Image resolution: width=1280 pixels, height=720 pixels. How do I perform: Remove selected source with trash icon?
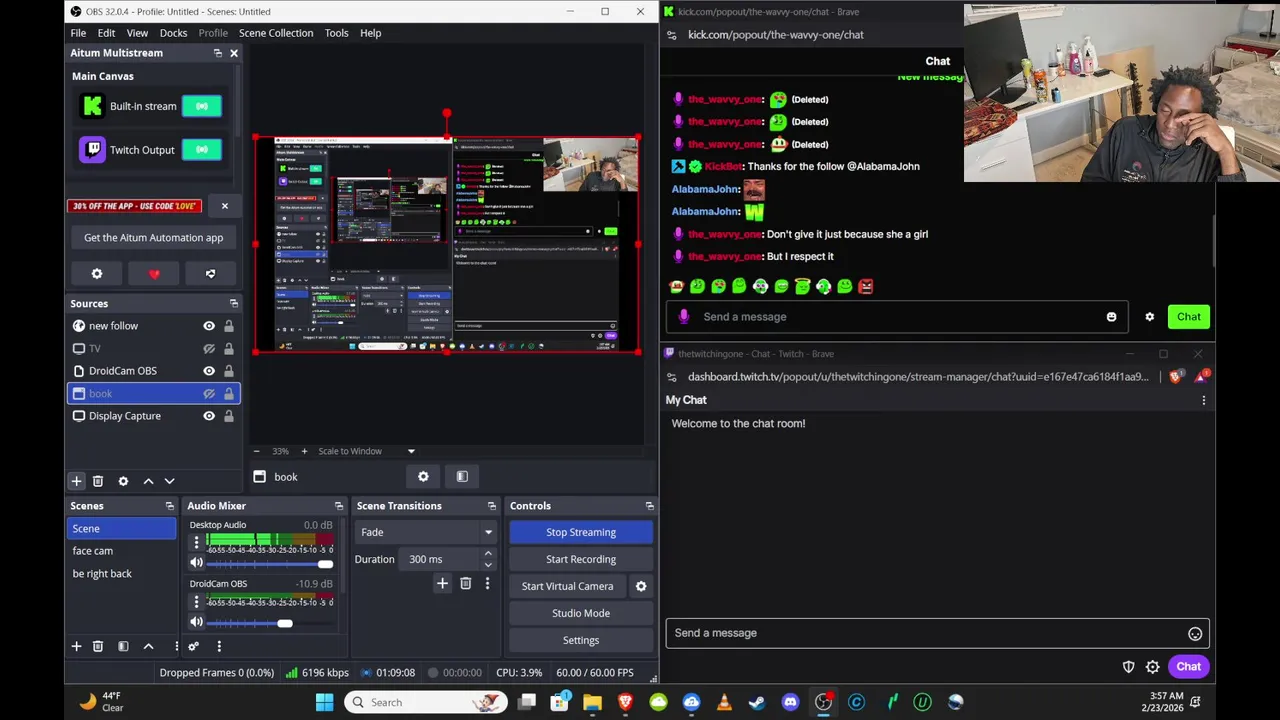pyautogui.click(x=98, y=481)
